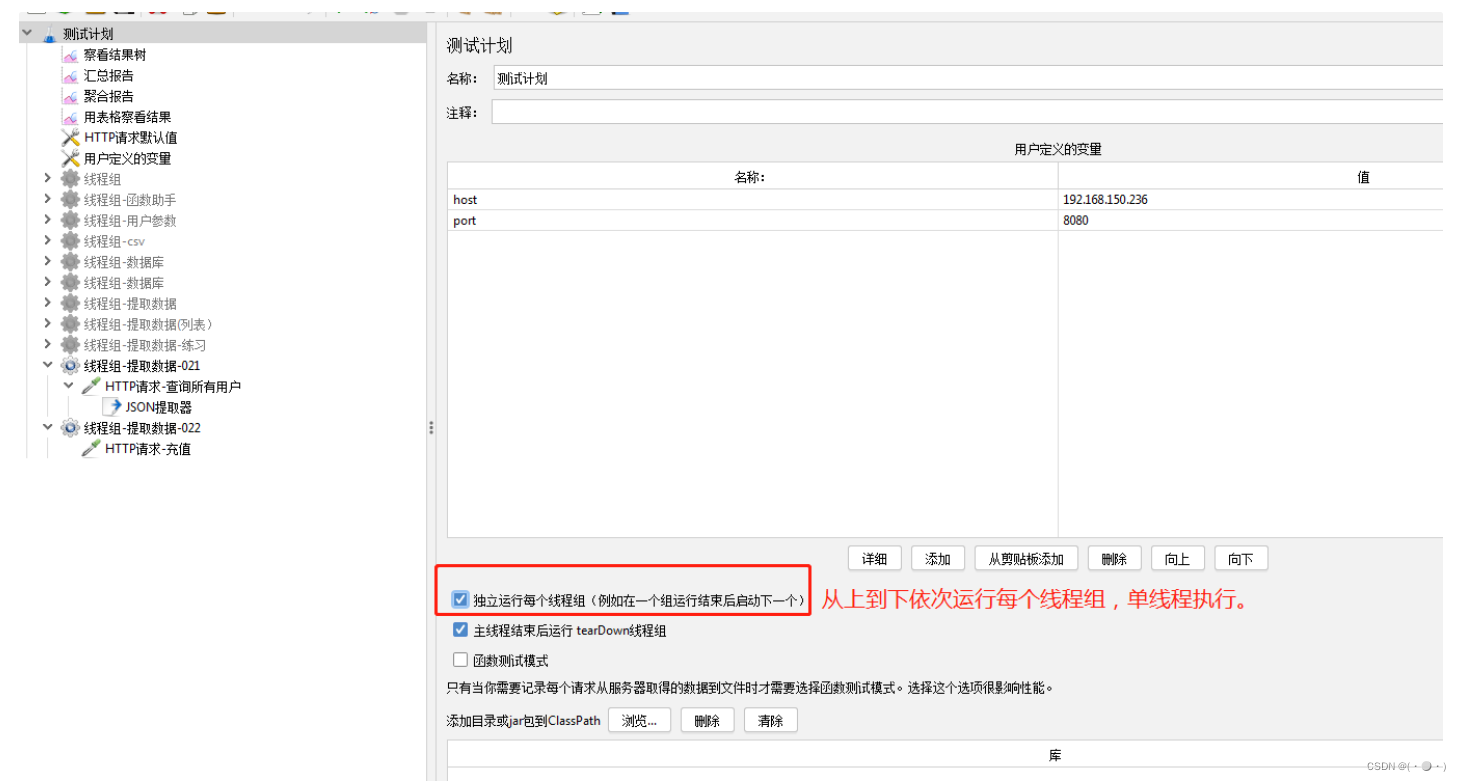
Task: Click the 浏览... ClassPath button
Action: [x=639, y=720]
